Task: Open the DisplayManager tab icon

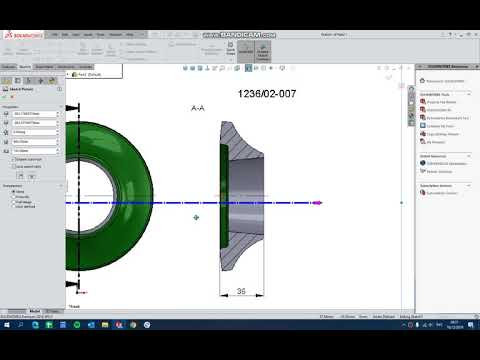Action: tap(52, 81)
